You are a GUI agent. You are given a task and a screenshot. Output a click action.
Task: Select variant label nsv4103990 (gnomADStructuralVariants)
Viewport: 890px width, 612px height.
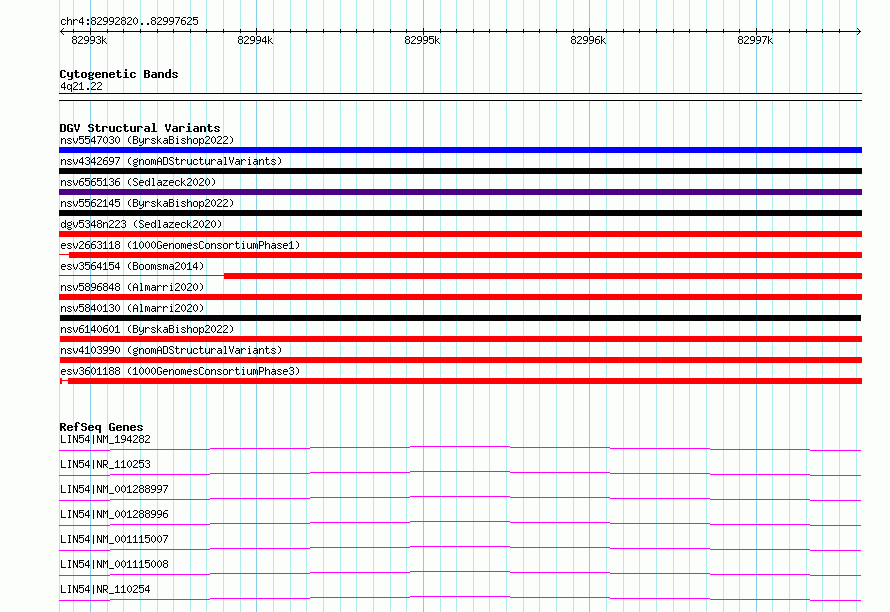171,350
